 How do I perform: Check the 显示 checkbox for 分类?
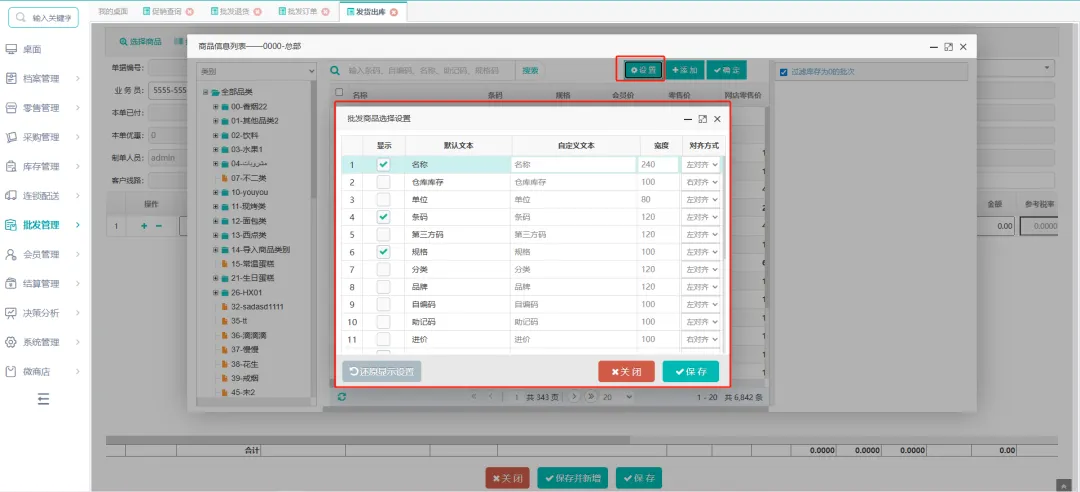click(384, 269)
